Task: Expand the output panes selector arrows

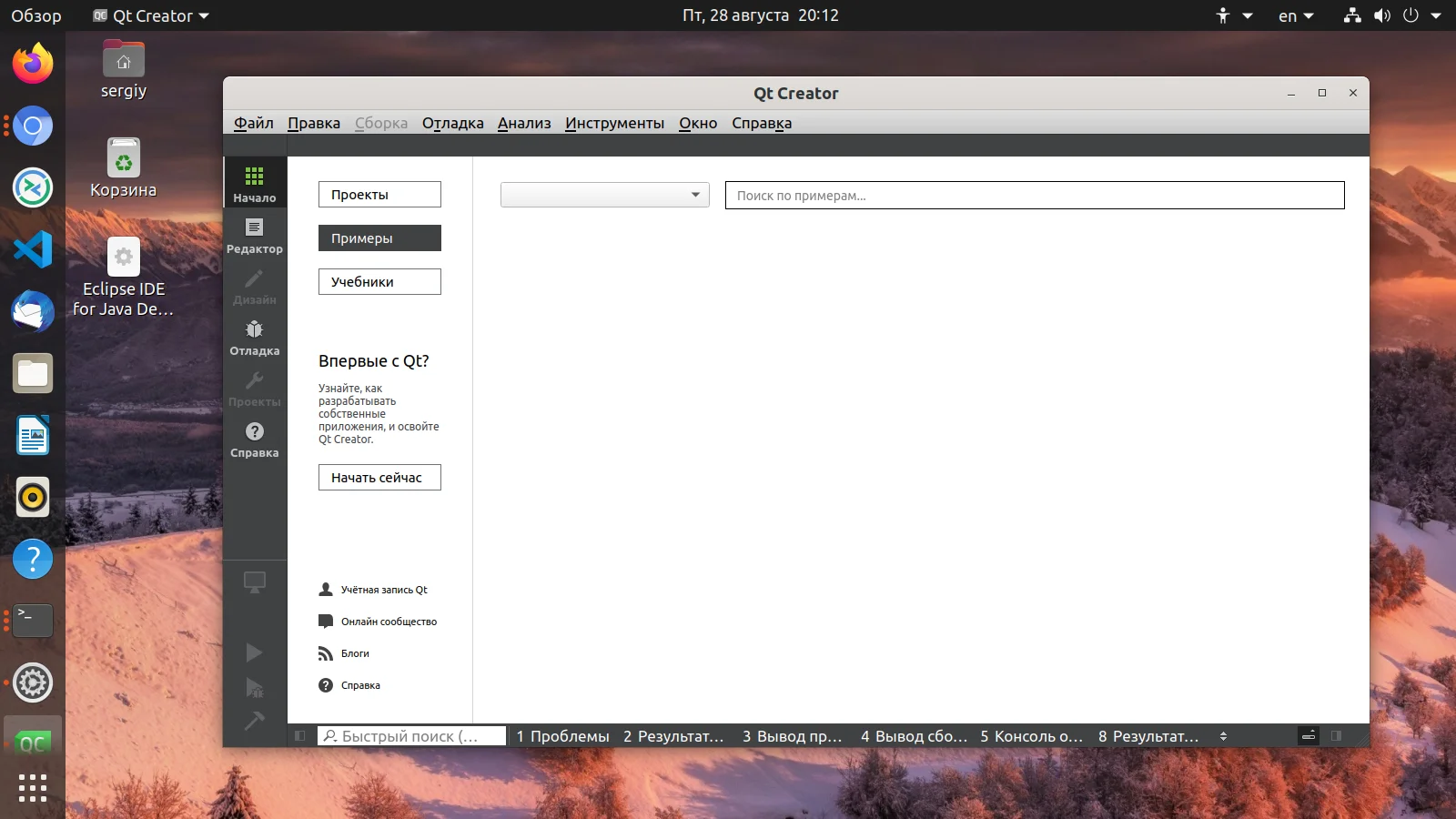Action: (x=1223, y=736)
